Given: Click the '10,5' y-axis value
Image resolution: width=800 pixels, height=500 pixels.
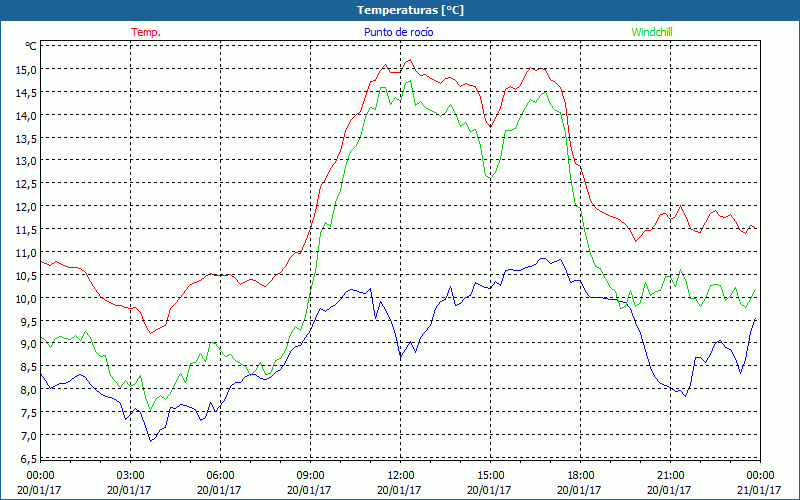Looking at the screenshot, I should coord(26,276).
